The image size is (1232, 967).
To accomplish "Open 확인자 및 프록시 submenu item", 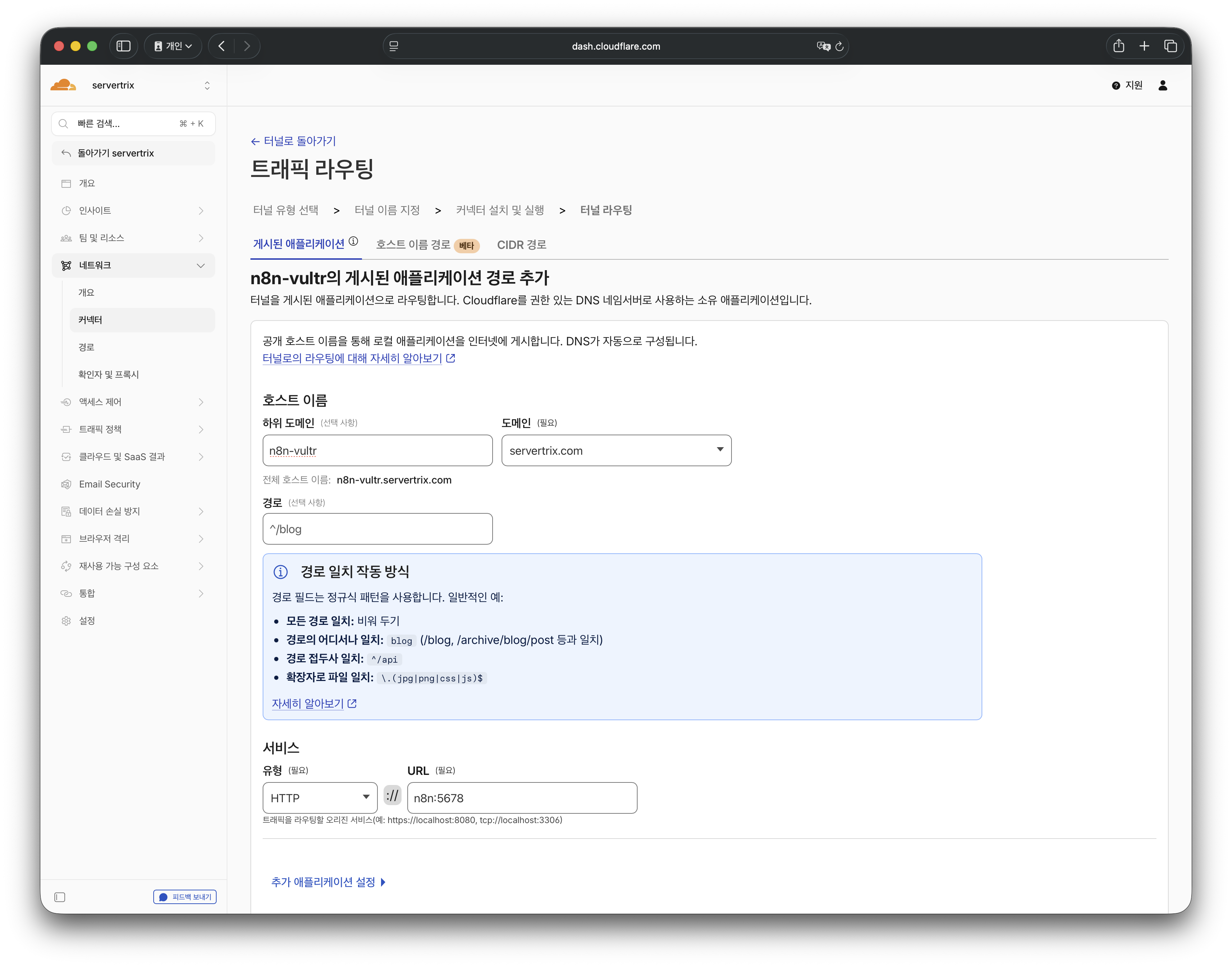I will (142, 374).
